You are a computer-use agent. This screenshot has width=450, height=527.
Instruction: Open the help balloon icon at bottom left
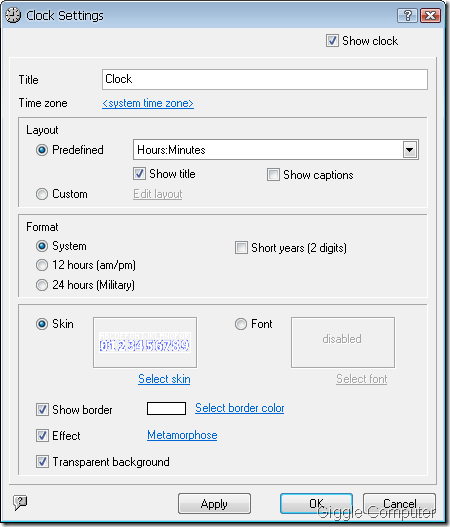[x=20, y=503]
